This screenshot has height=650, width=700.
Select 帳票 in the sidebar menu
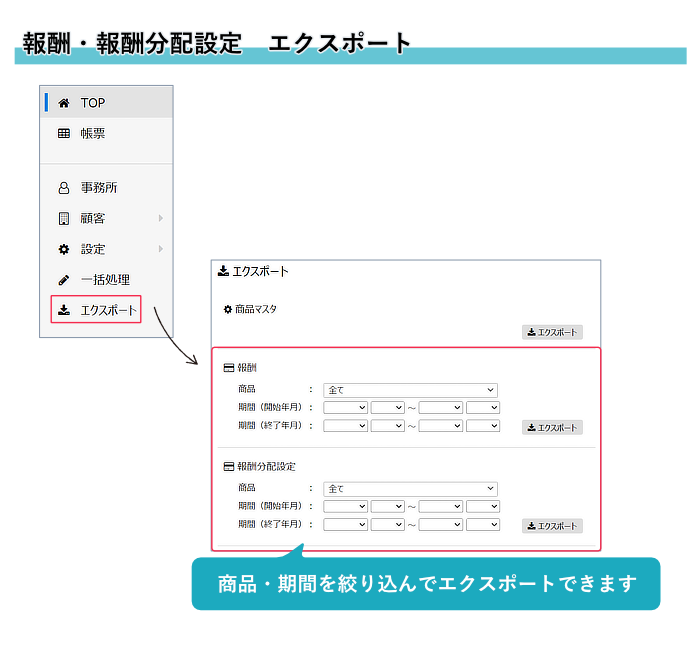93,133
